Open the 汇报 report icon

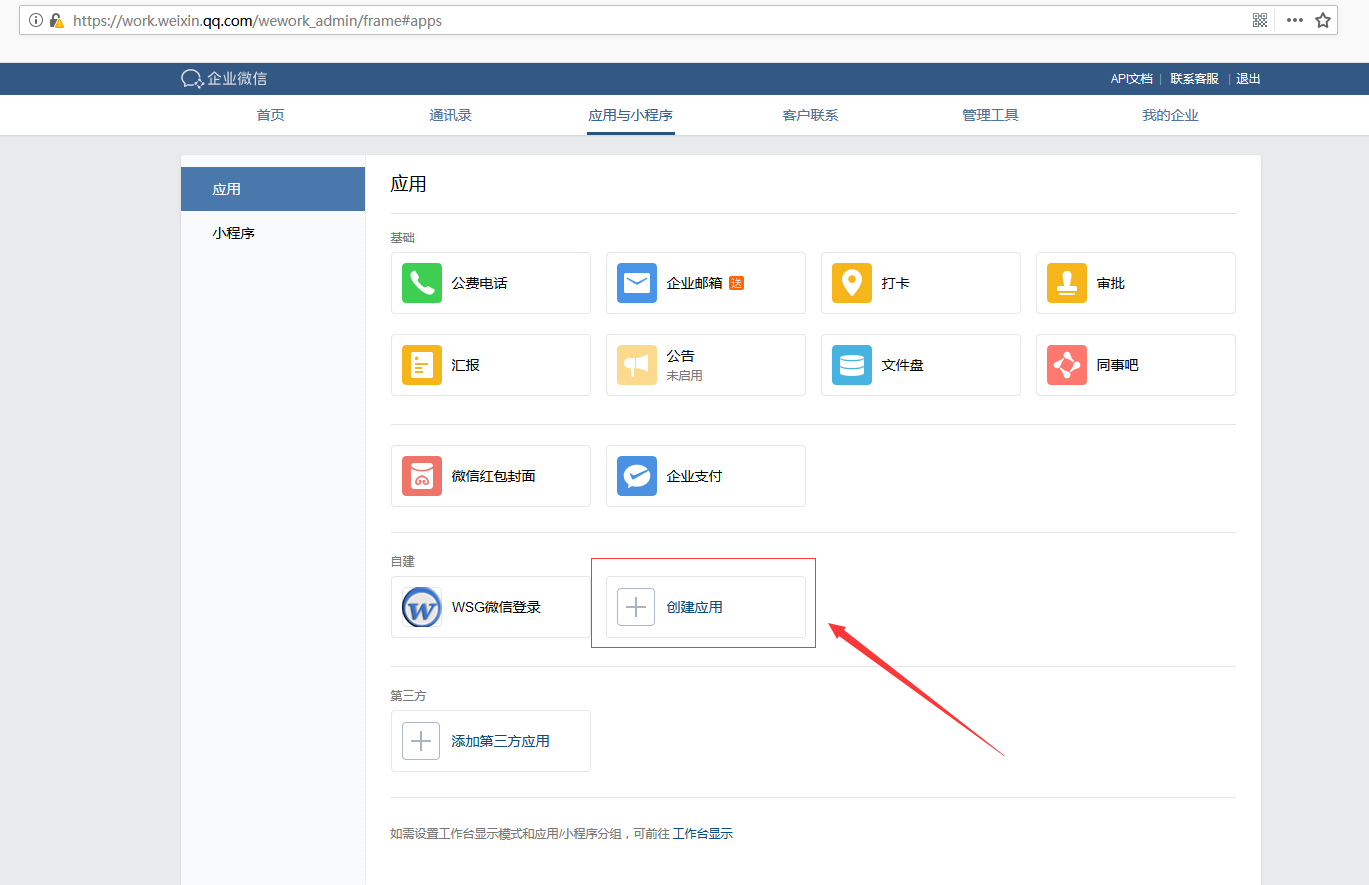[422, 365]
